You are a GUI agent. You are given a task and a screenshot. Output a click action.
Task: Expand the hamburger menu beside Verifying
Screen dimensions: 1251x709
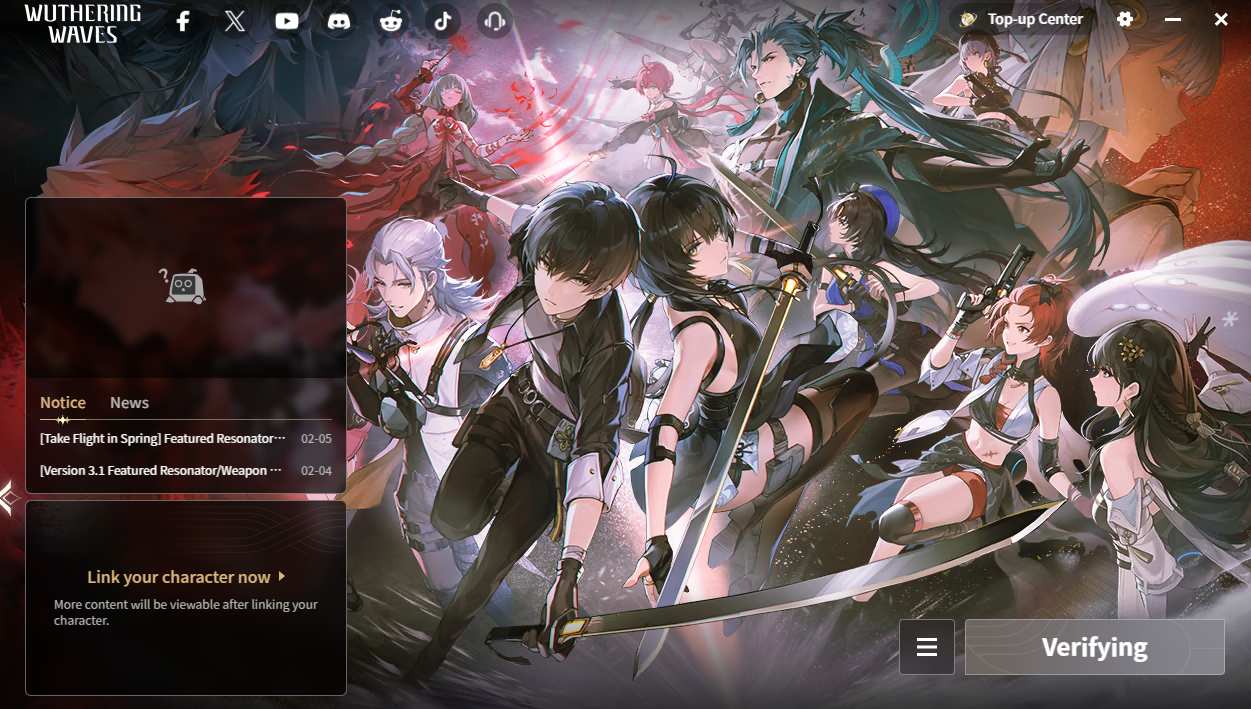point(927,647)
